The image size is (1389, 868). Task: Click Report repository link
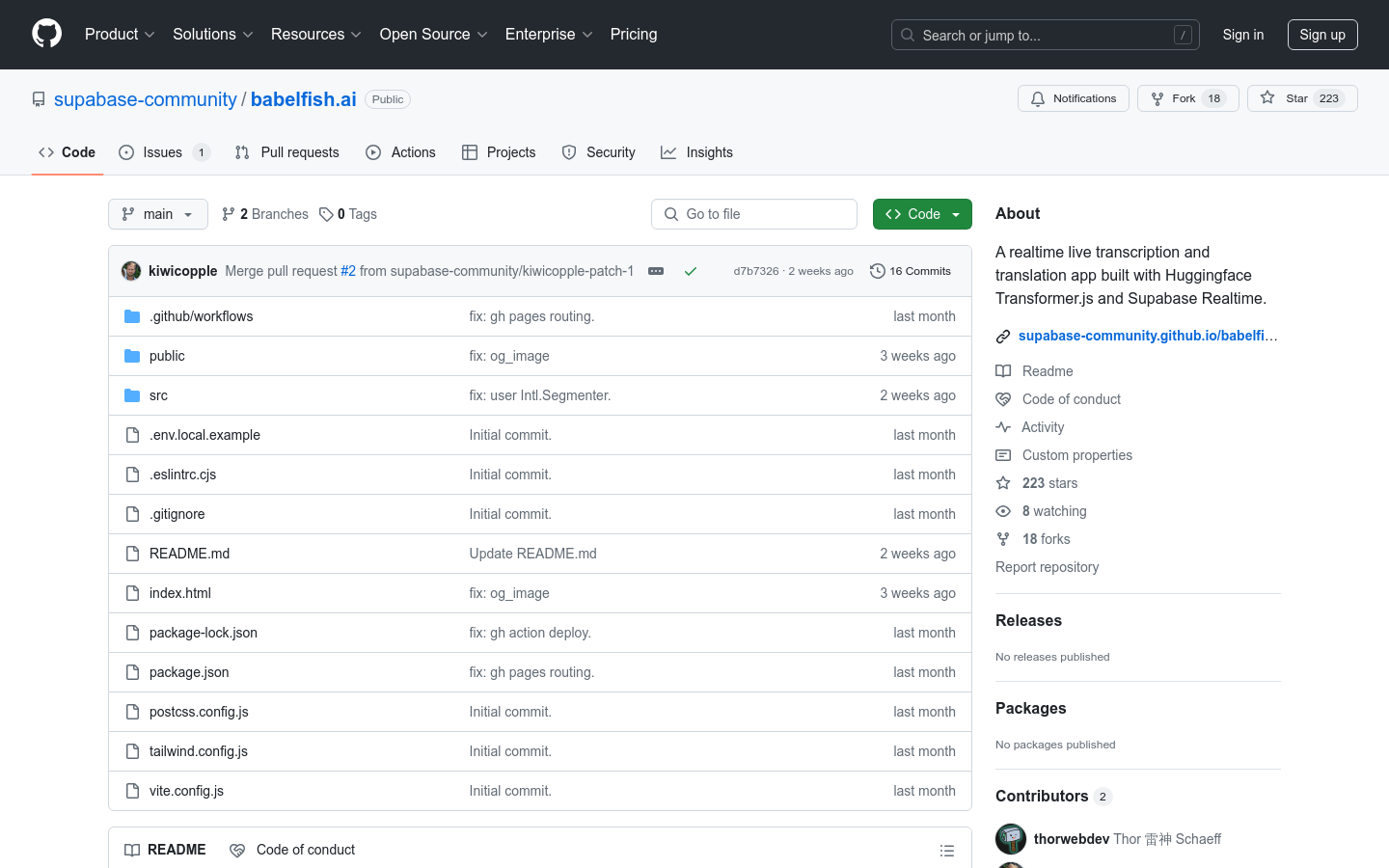[1047, 567]
